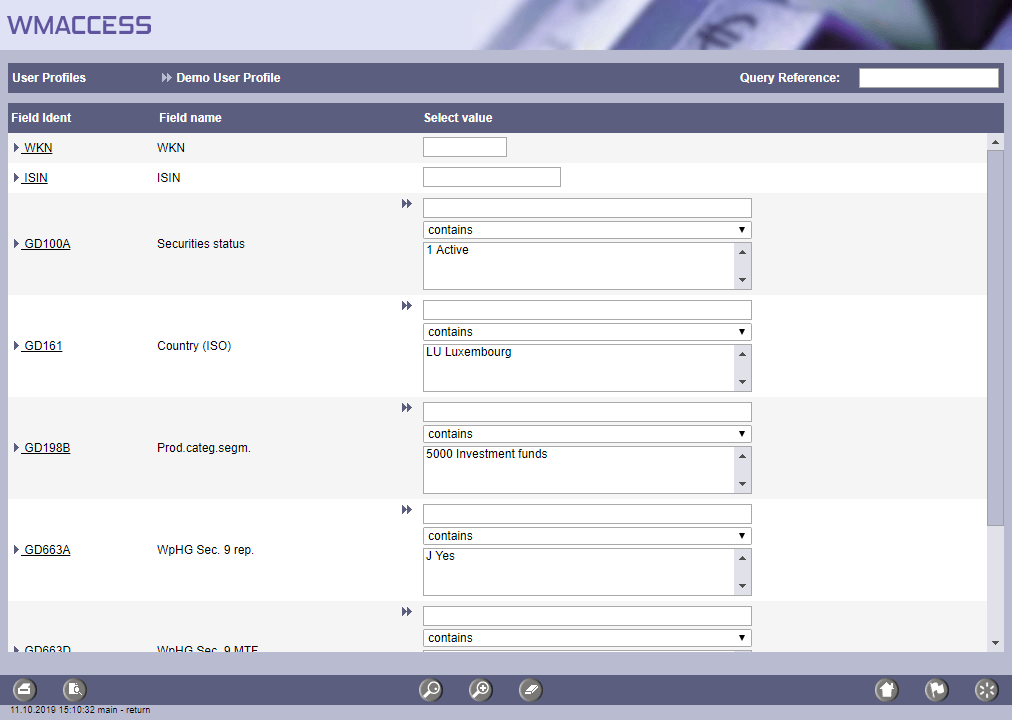
Task: Select 'J Yes' in WpHG Sec. 9 list
Action: pos(440,555)
